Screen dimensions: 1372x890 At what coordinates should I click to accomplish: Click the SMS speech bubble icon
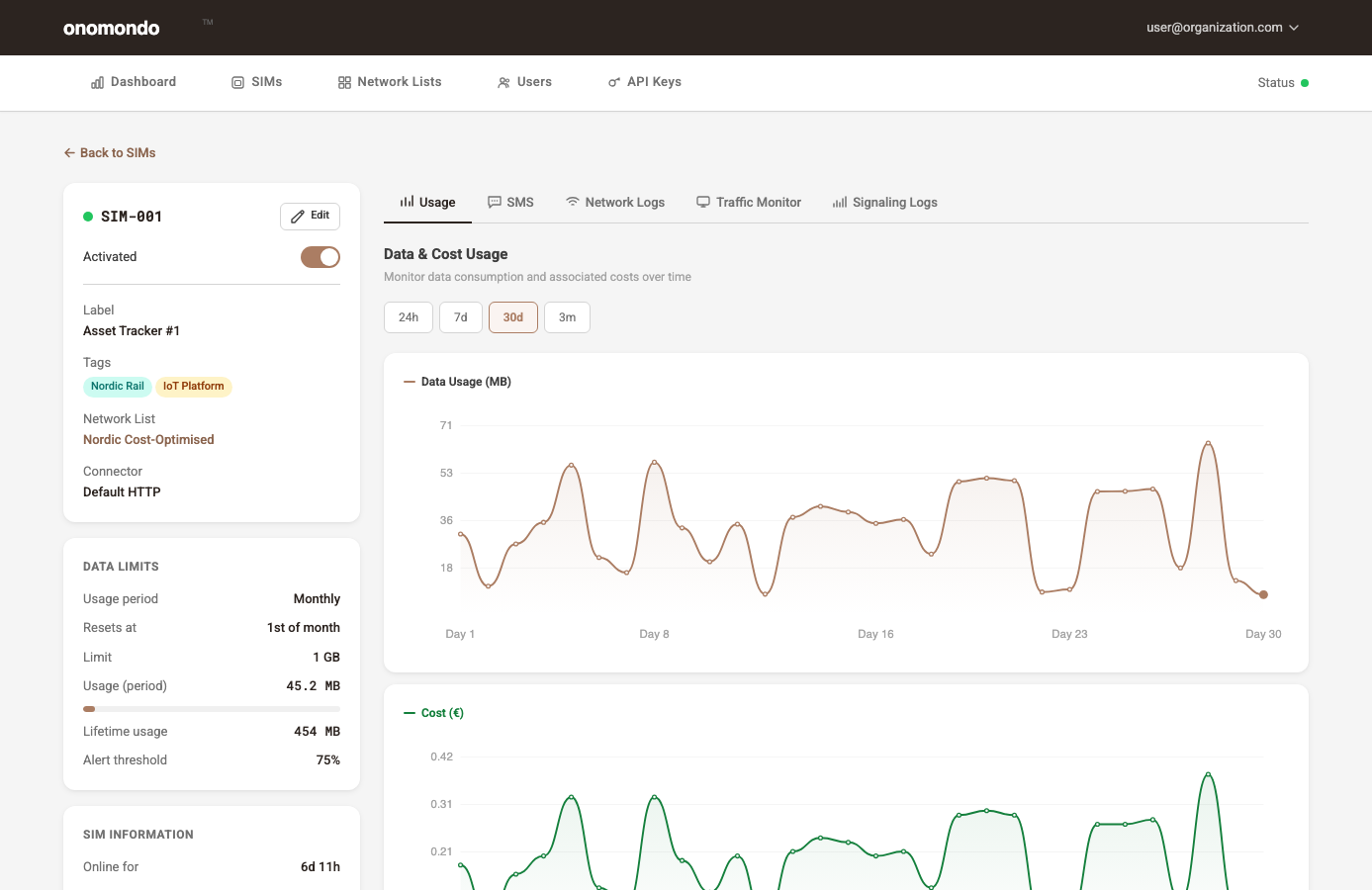pos(495,202)
